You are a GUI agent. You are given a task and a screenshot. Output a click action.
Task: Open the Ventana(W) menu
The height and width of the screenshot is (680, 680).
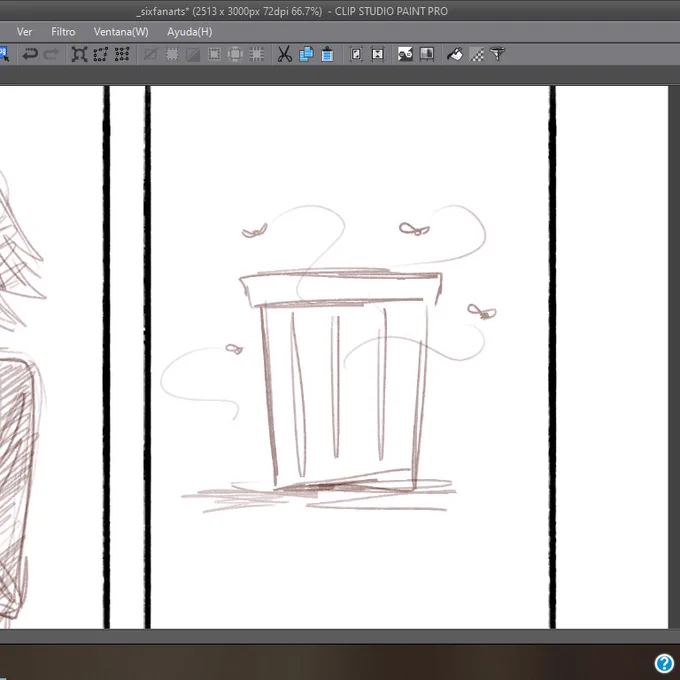click(121, 32)
